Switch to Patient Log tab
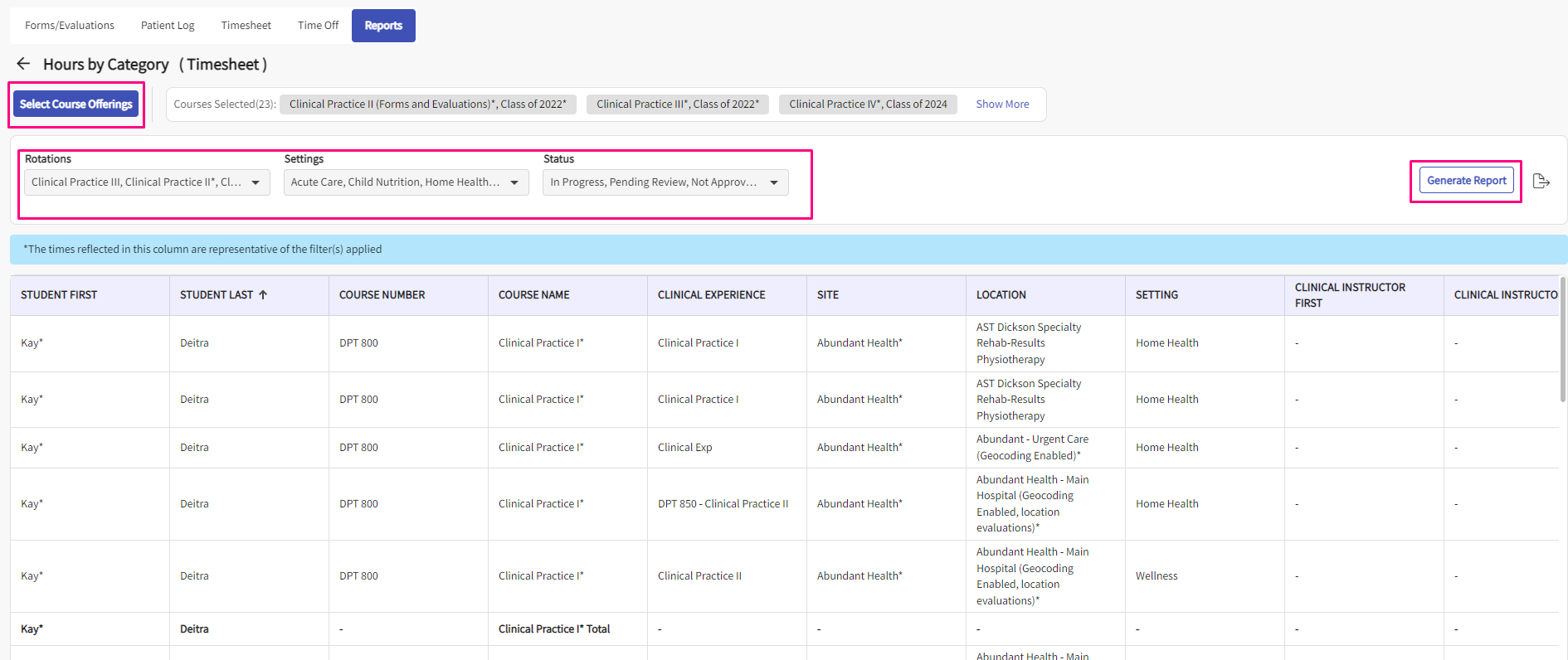This screenshot has width=1568, height=660. tap(168, 26)
